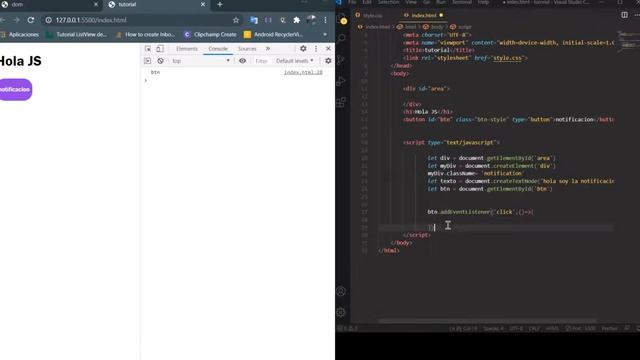Switch to Console tab in DevTools
The width and height of the screenshot is (640, 360).
coord(218,49)
